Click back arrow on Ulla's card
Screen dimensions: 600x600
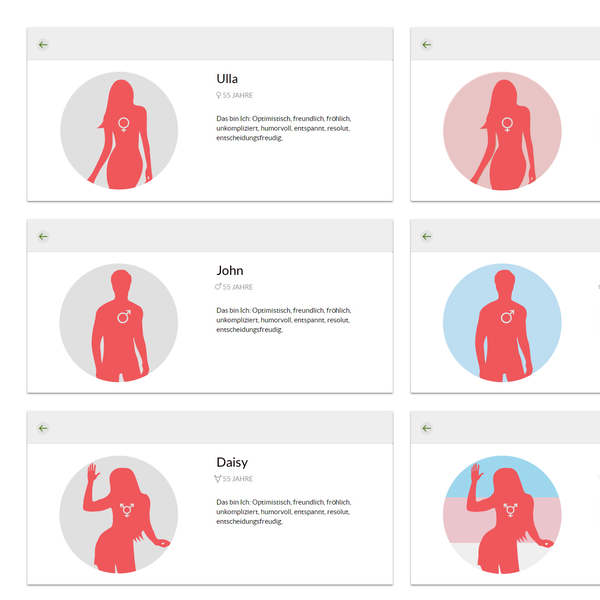click(x=43, y=45)
